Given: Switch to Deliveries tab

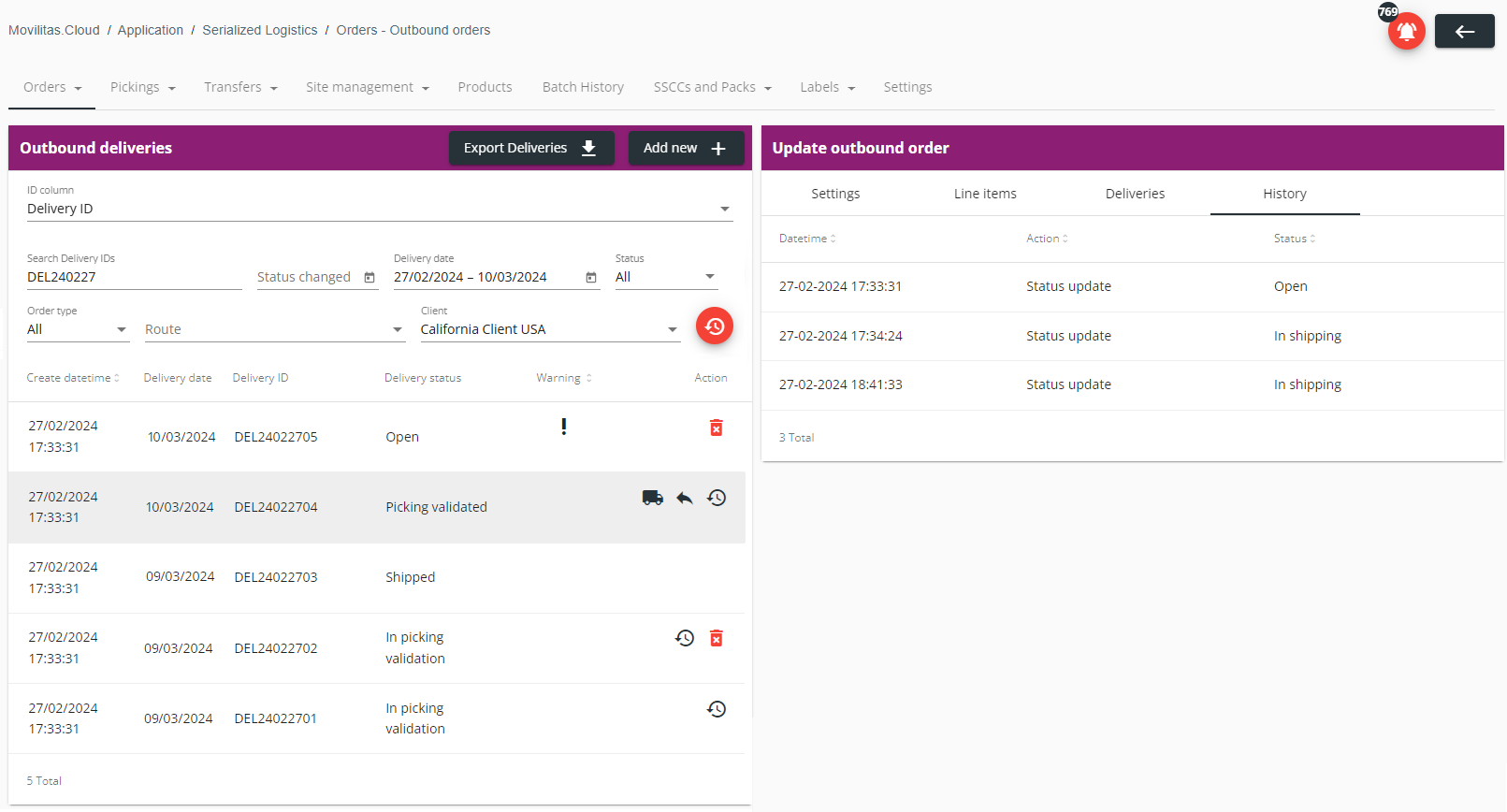Looking at the screenshot, I should (1135, 194).
